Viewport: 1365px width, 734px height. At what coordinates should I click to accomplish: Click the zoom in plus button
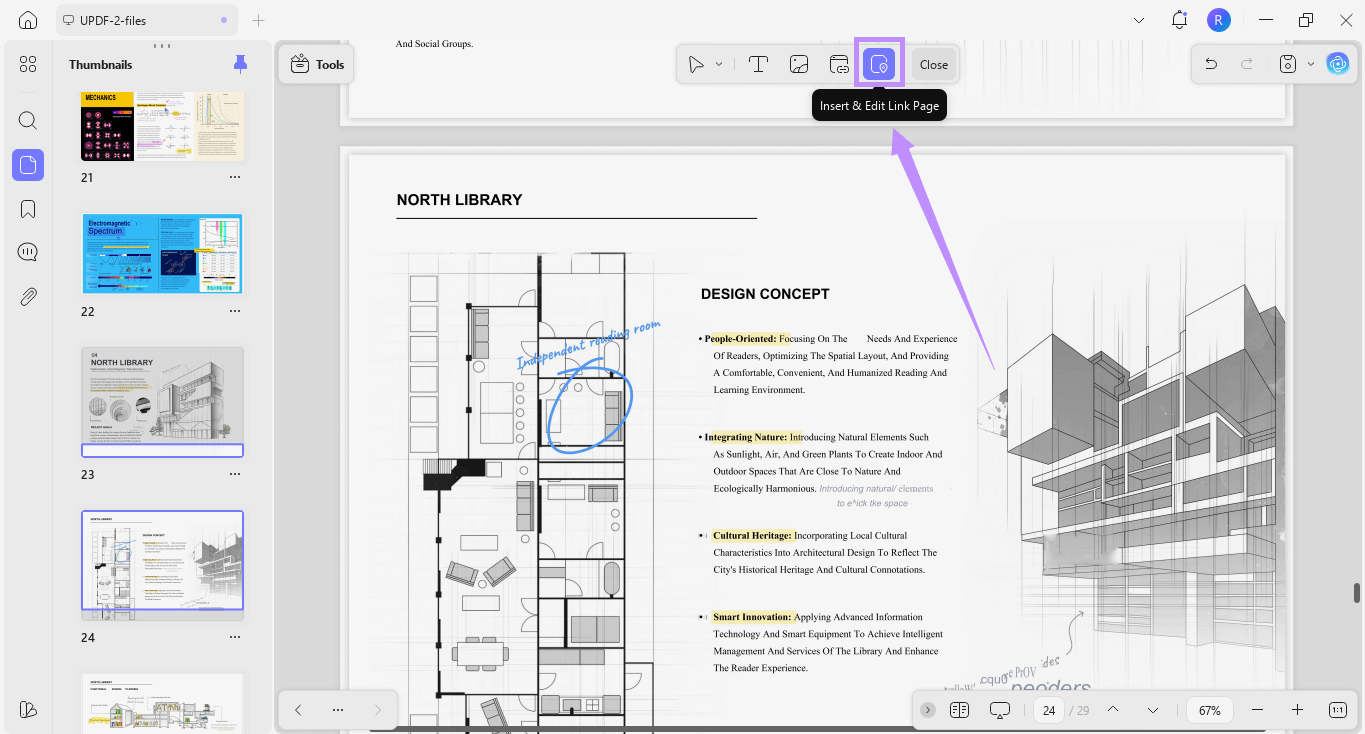point(1297,710)
